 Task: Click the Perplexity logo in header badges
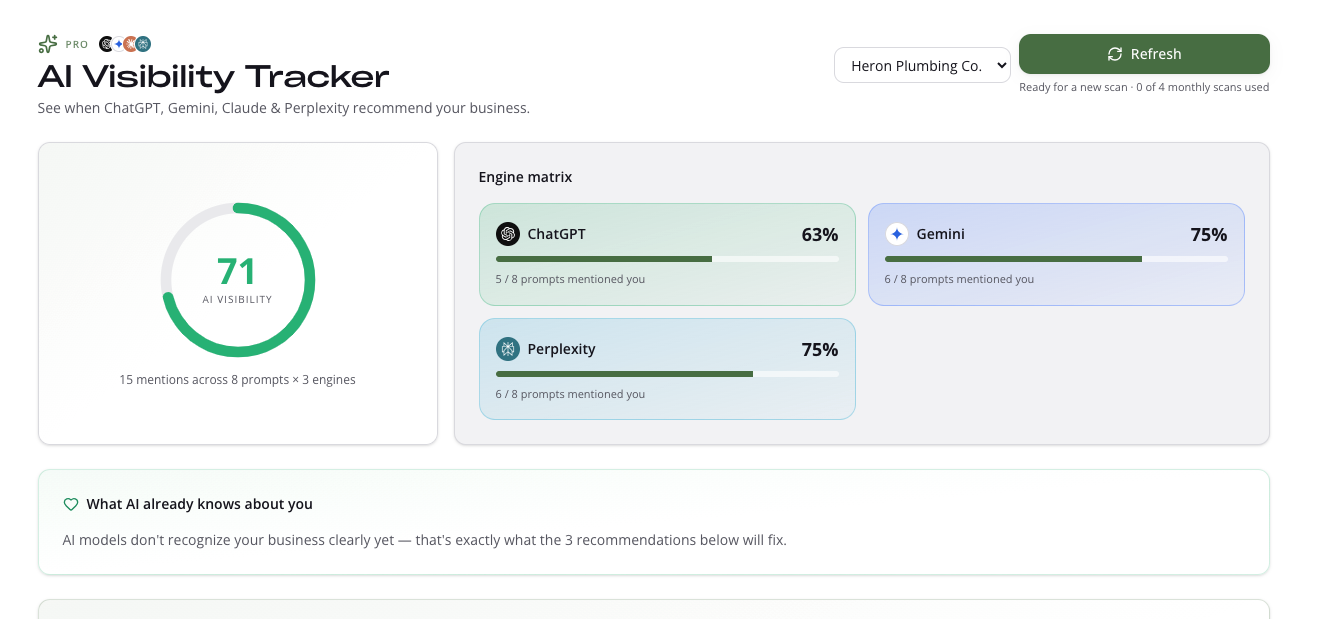point(143,44)
